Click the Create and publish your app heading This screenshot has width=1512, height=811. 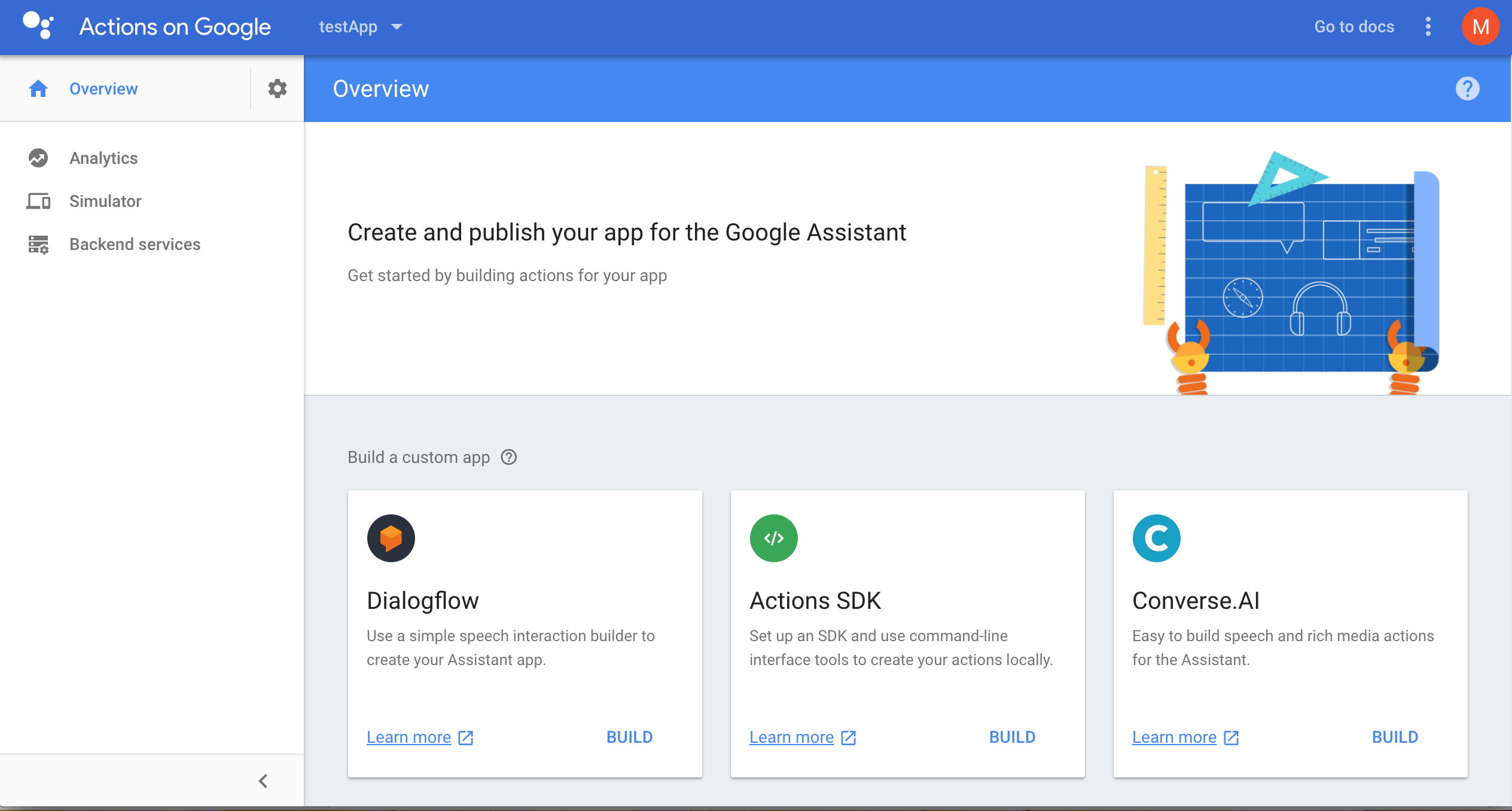627,233
